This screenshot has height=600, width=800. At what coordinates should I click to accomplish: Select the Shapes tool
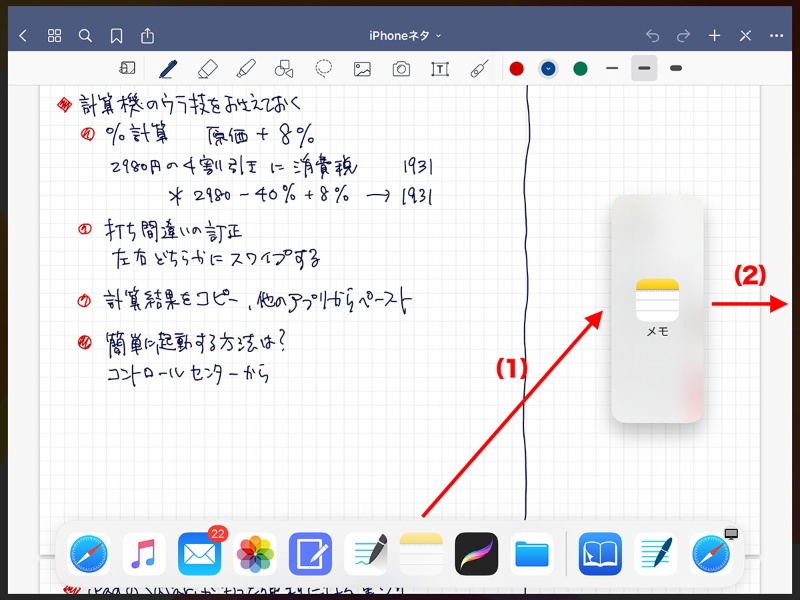coord(284,69)
